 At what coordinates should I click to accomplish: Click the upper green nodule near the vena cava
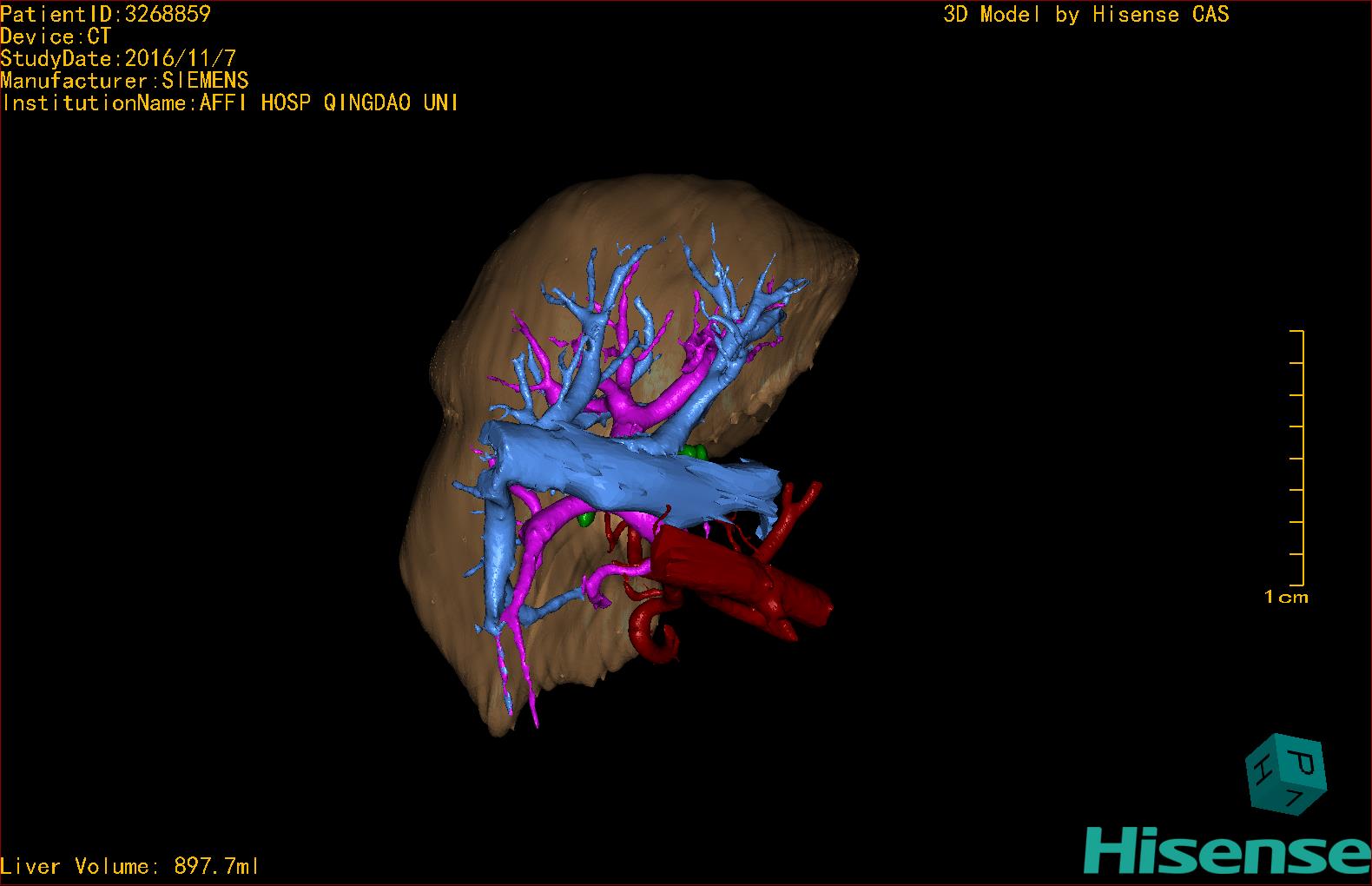point(694,452)
